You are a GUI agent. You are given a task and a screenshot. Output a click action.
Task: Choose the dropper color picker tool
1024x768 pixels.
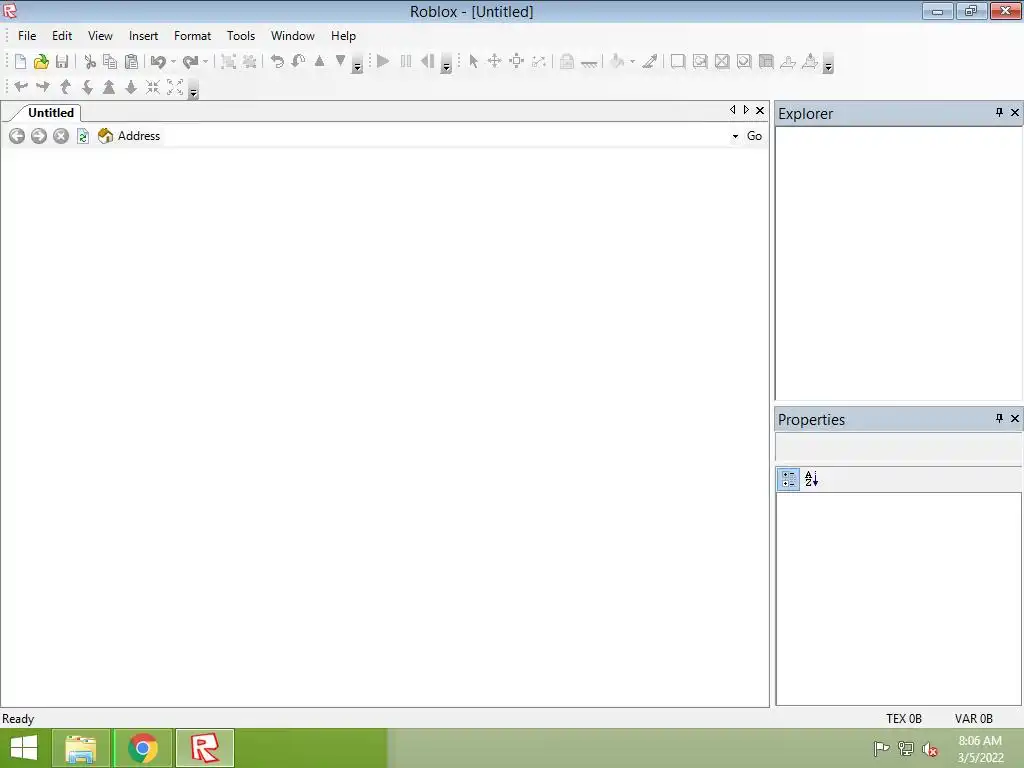(649, 61)
